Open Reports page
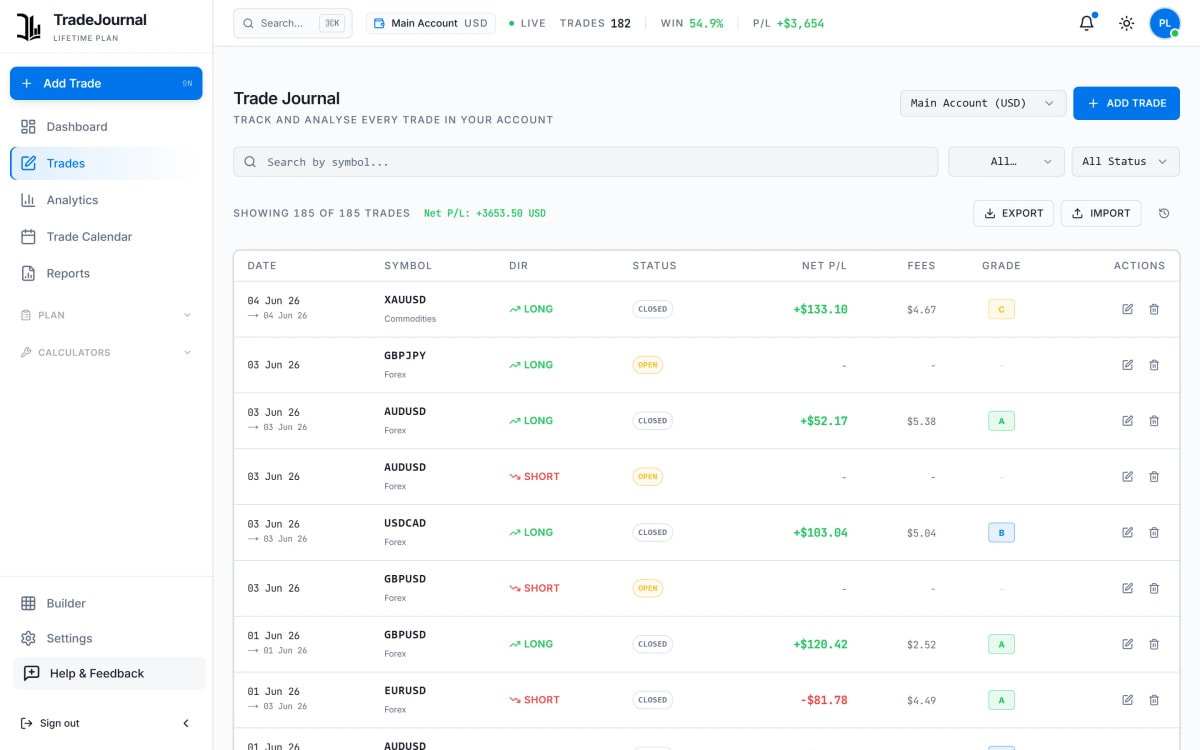 point(106,273)
